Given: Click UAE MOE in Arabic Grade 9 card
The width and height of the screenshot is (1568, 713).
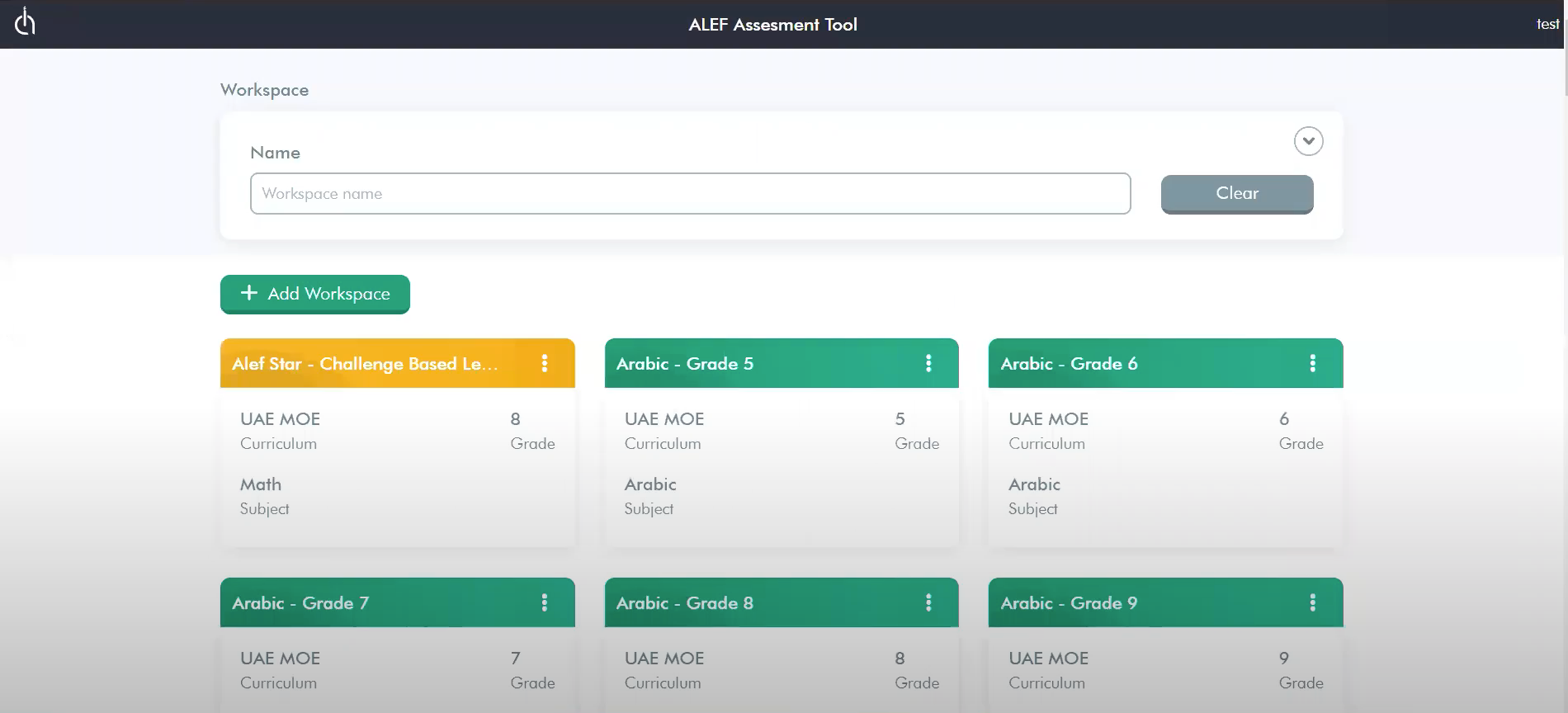Looking at the screenshot, I should pyautogui.click(x=1048, y=659).
